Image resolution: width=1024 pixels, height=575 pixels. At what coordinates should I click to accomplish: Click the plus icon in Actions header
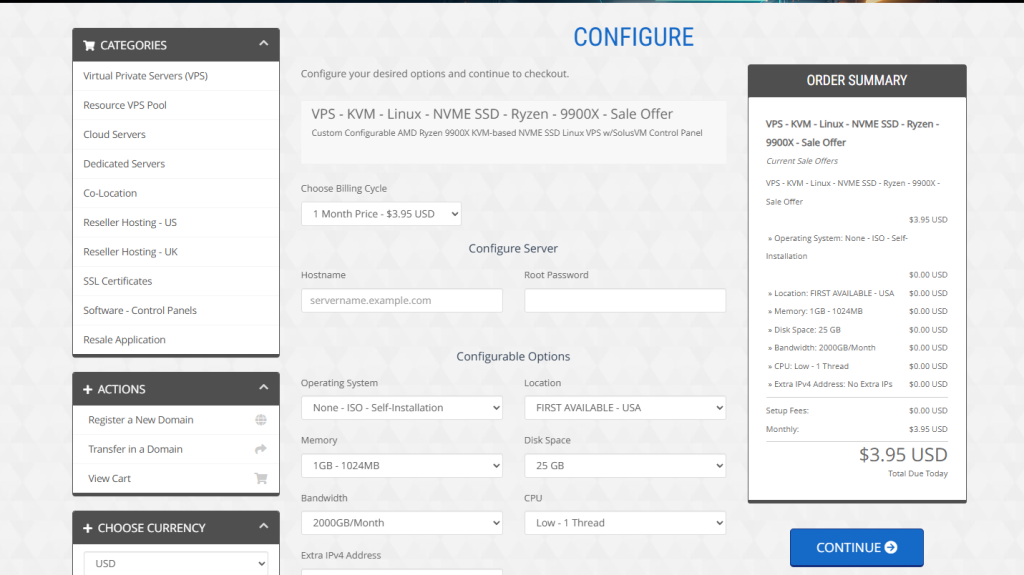88,389
